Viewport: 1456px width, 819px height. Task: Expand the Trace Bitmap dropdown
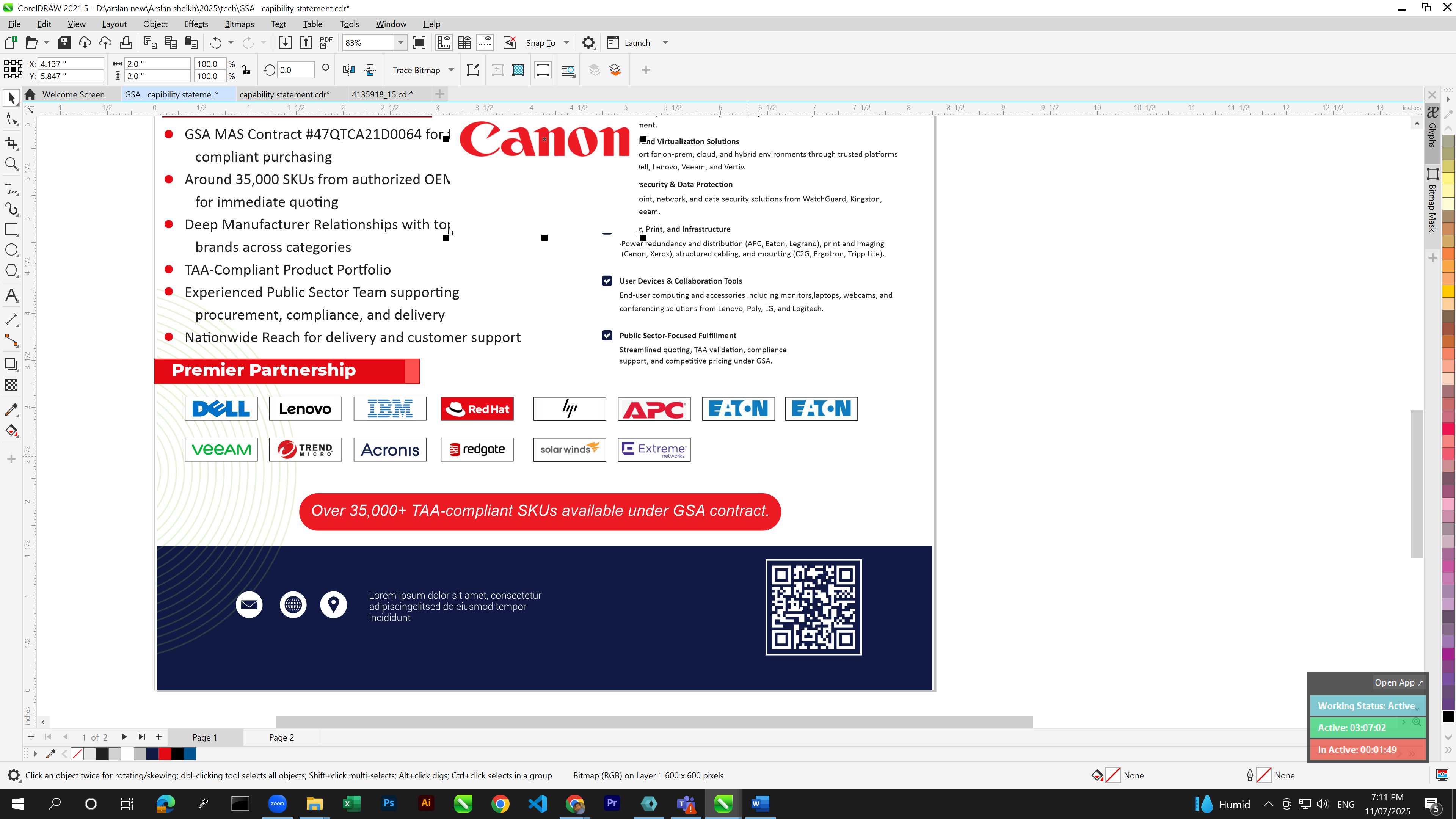[451, 70]
